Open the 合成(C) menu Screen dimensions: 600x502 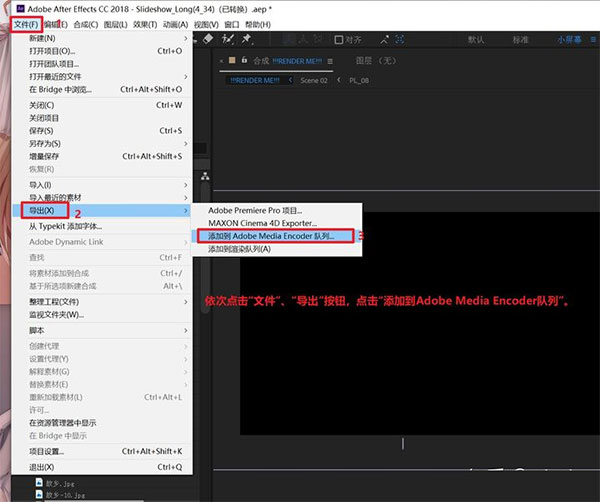[86, 24]
